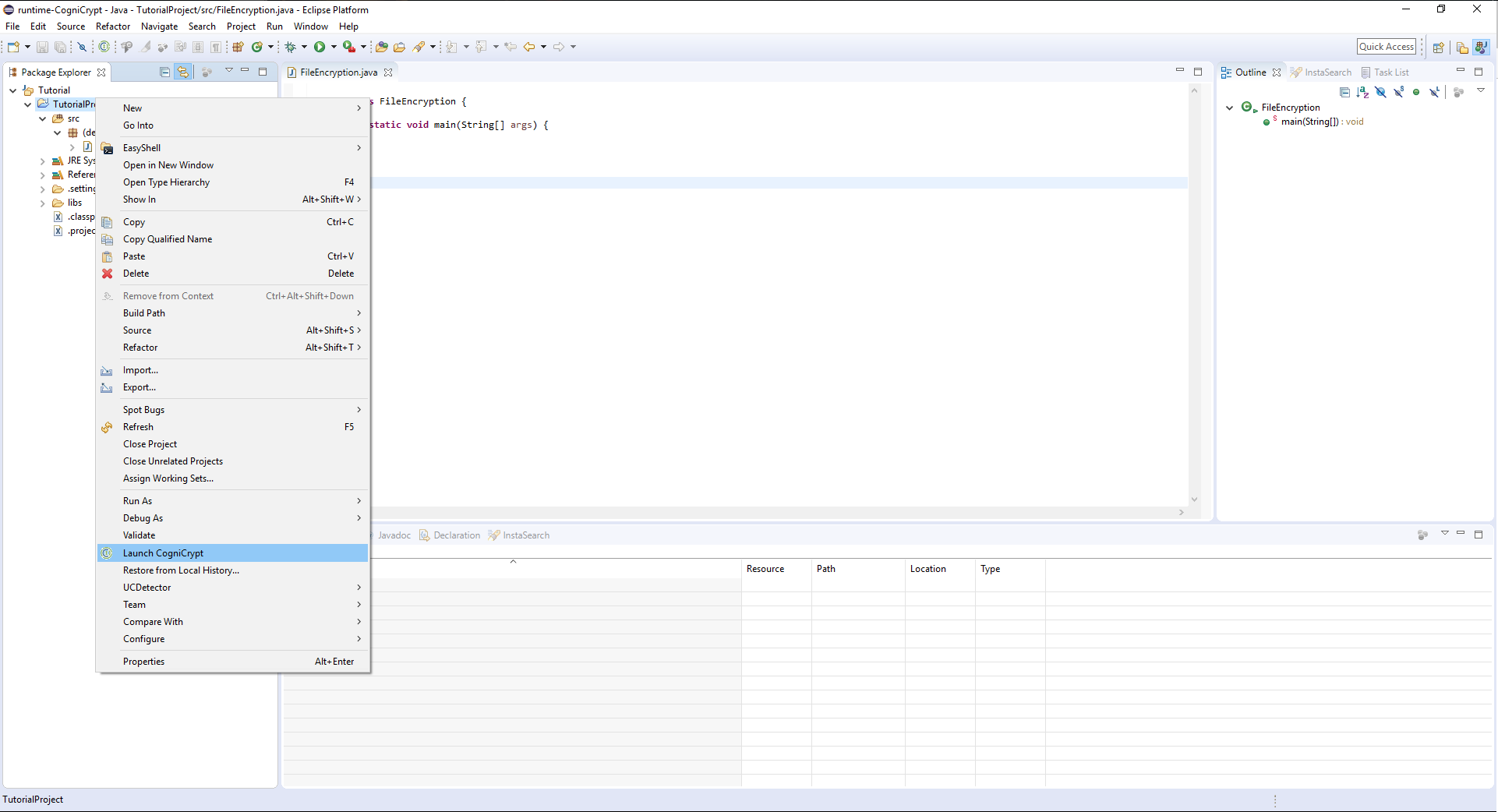Image resolution: width=1498 pixels, height=812 pixels.
Task: Click the Skip All Breakpoints icon
Action: [x=82, y=47]
